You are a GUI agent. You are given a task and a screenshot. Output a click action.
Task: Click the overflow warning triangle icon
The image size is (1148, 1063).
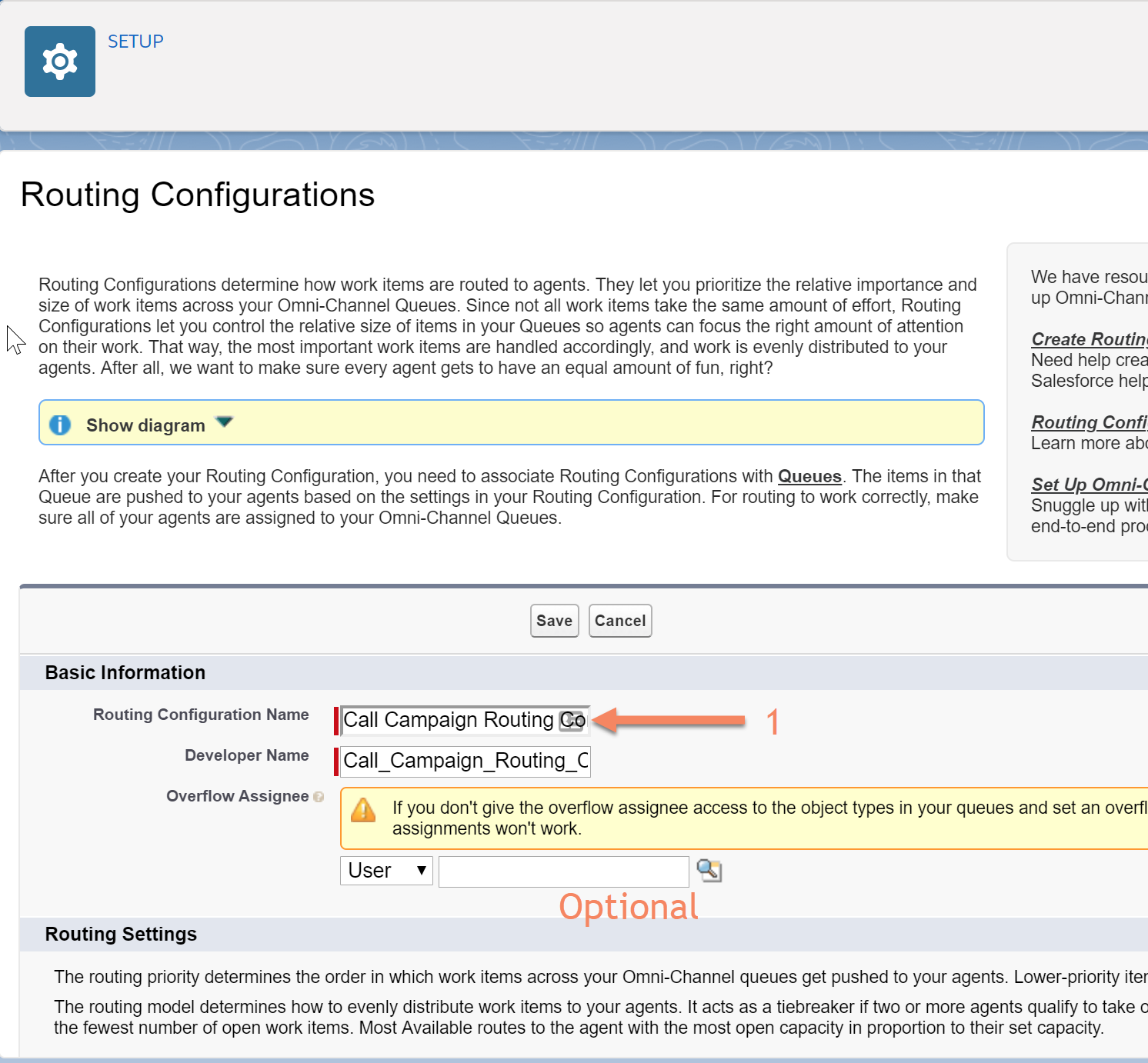(363, 810)
